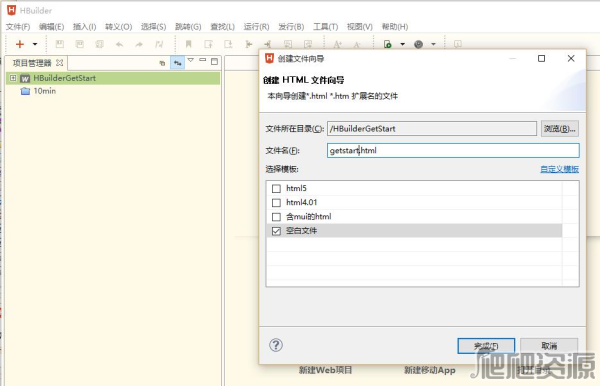Open the 运行(R) menu
The width and height of the screenshot is (600, 386).
pyautogui.click(x=256, y=27)
